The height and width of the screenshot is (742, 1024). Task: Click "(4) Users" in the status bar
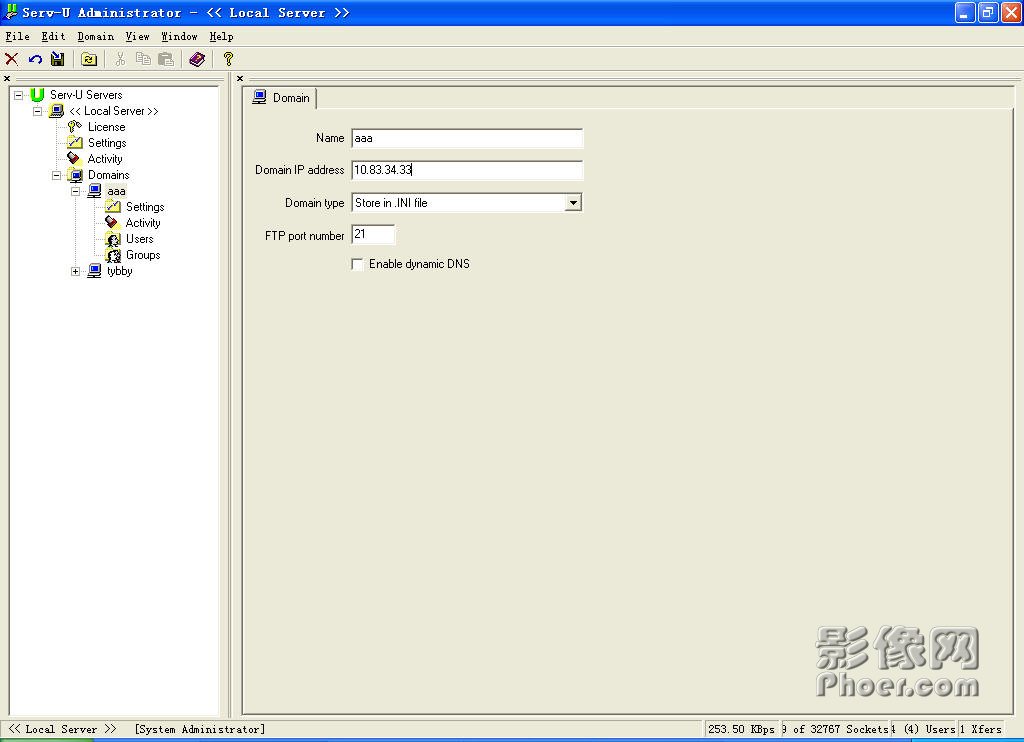(x=929, y=729)
